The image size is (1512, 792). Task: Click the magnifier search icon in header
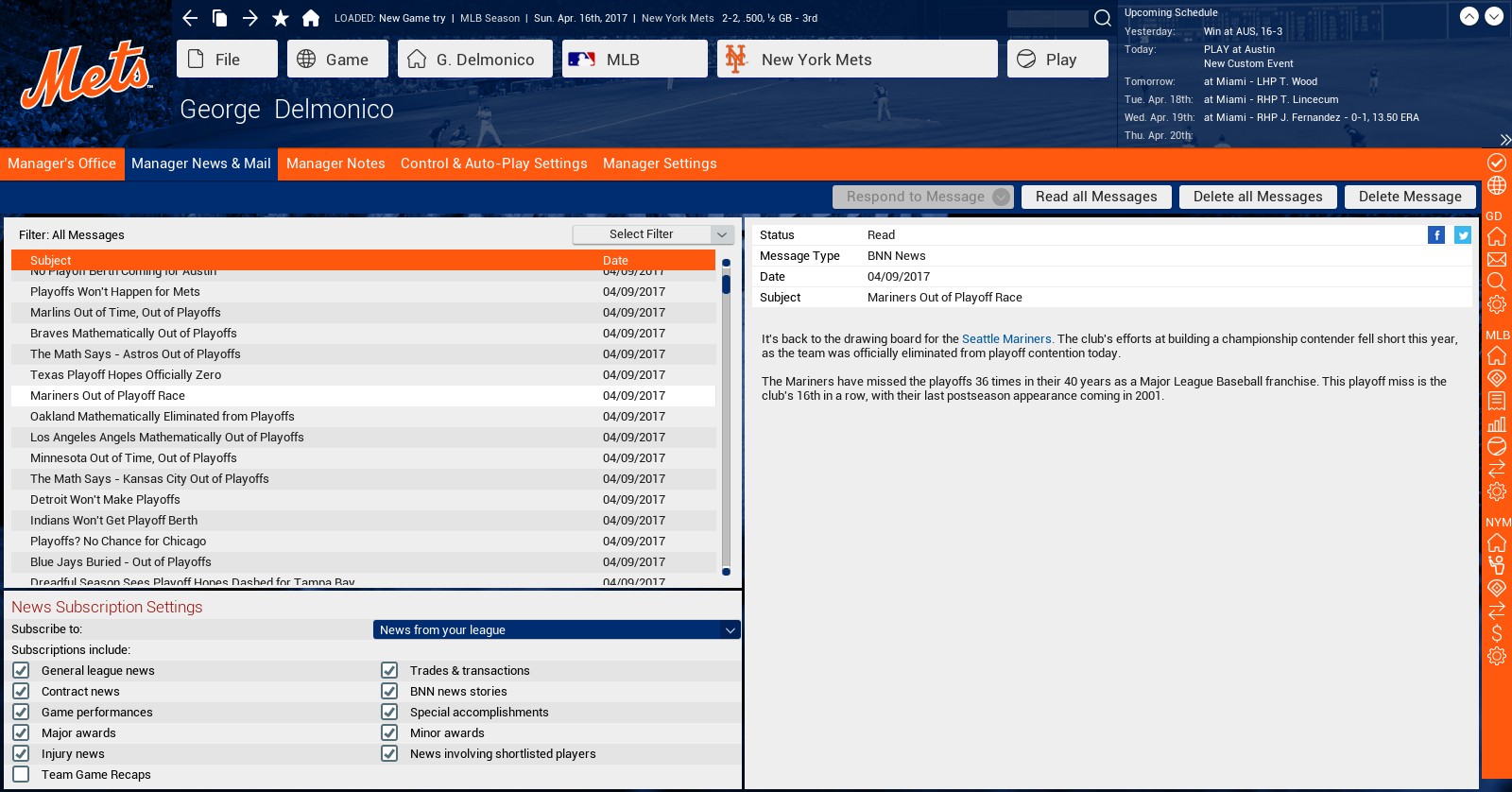tap(1103, 18)
